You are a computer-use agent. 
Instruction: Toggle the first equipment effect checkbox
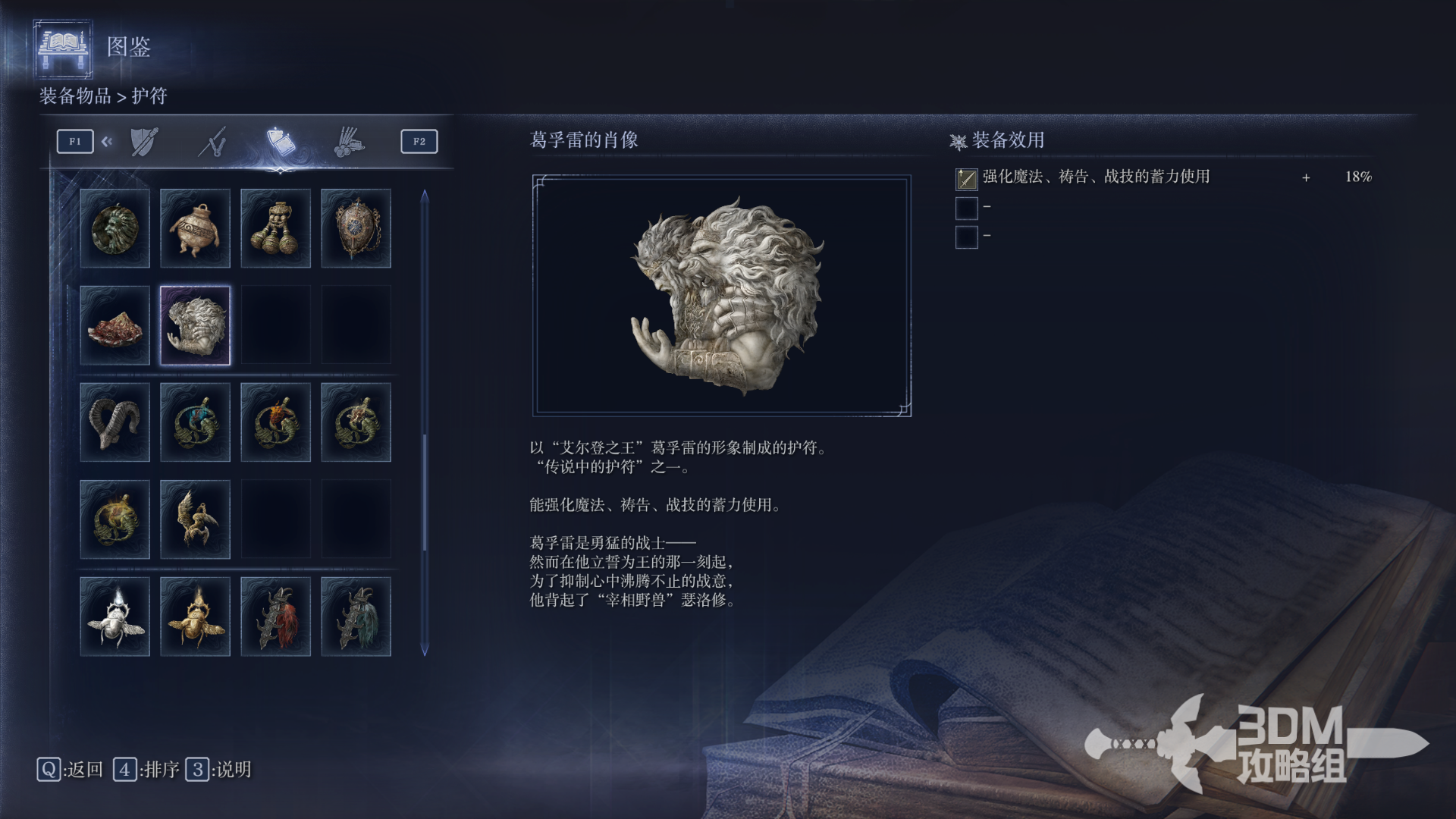966,178
